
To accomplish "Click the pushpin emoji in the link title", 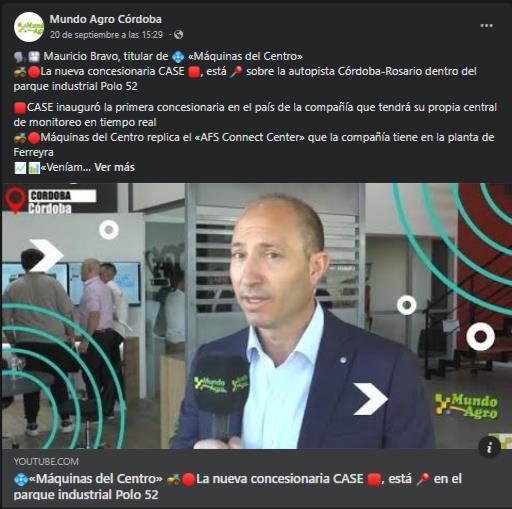I will (422, 479).
